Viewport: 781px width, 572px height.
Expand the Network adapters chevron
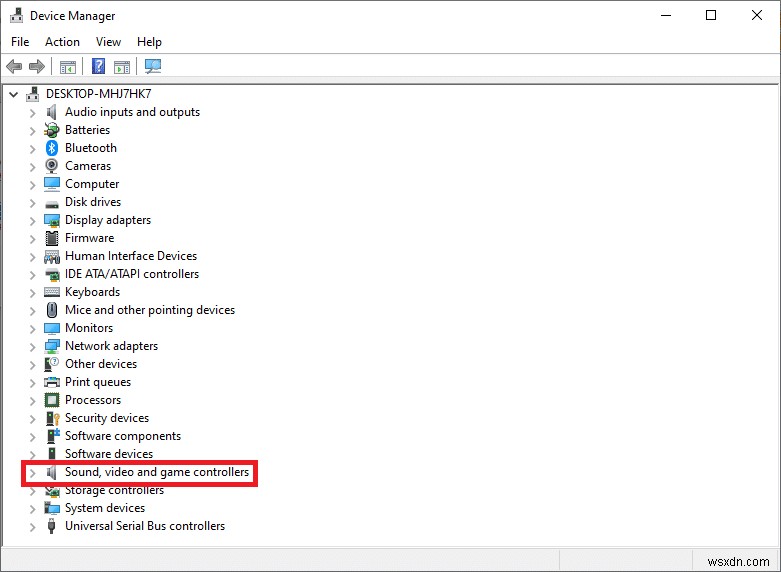click(33, 347)
